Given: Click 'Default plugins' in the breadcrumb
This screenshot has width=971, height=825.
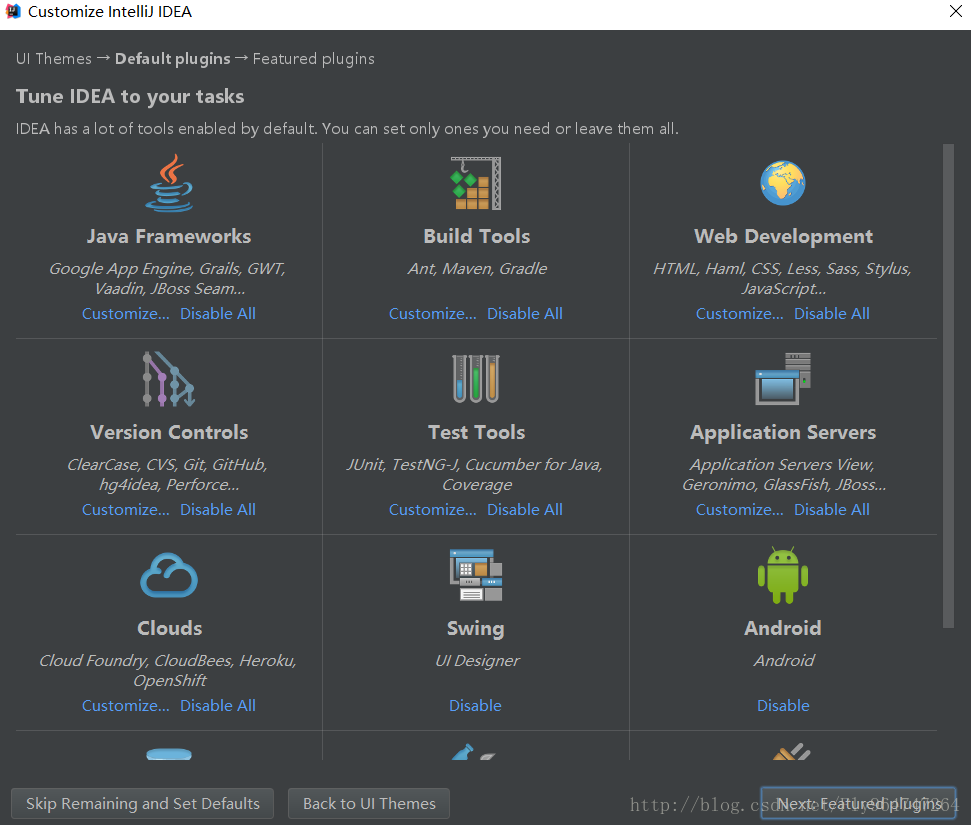Looking at the screenshot, I should point(173,59).
